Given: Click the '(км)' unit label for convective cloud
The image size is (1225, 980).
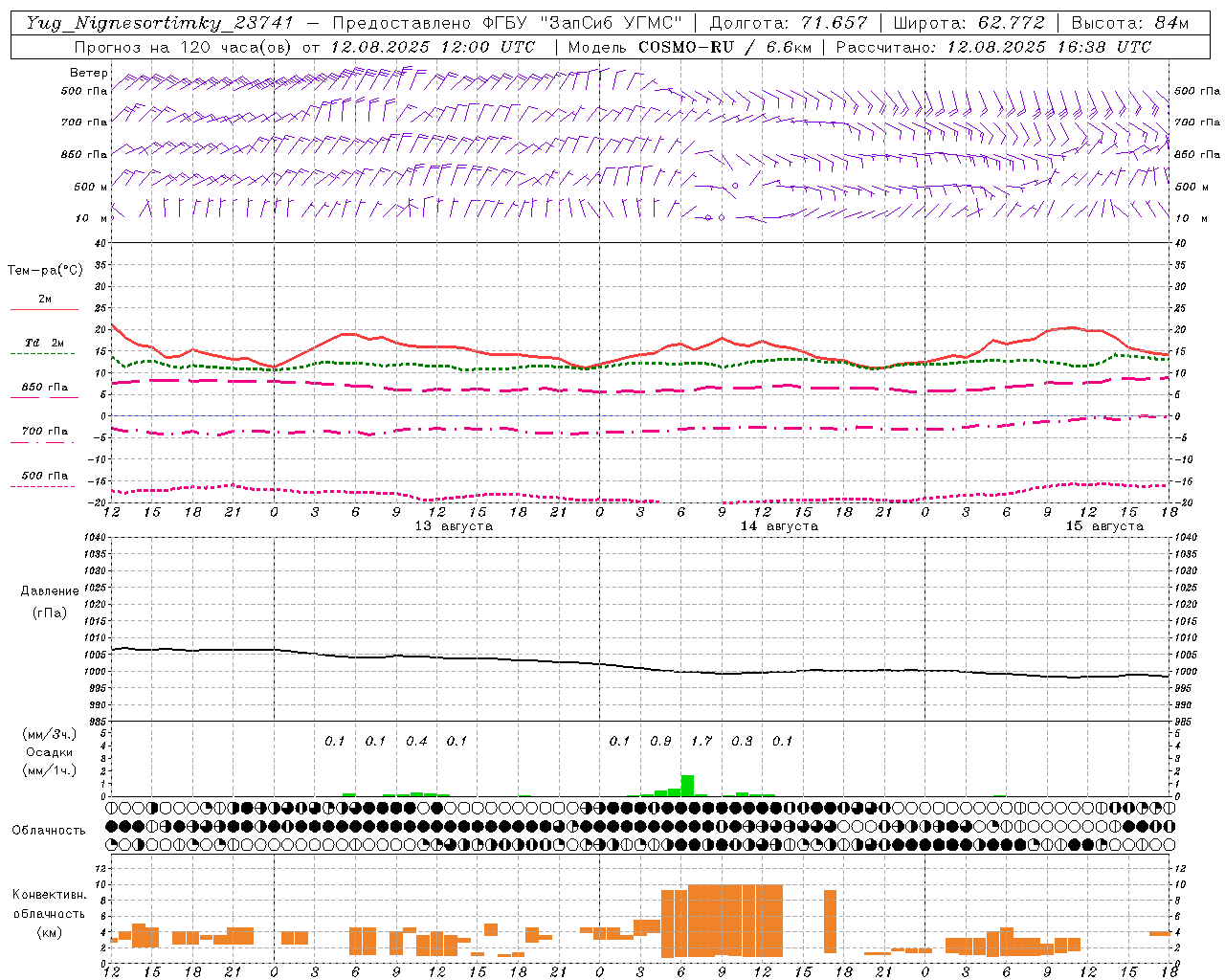Looking at the screenshot, I should 49,932.
